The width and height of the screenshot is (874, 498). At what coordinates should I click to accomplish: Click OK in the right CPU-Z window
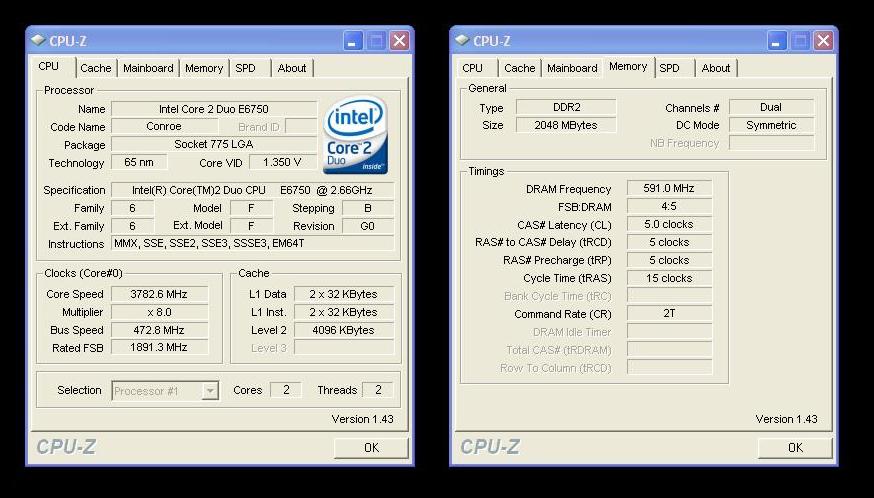(795, 448)
